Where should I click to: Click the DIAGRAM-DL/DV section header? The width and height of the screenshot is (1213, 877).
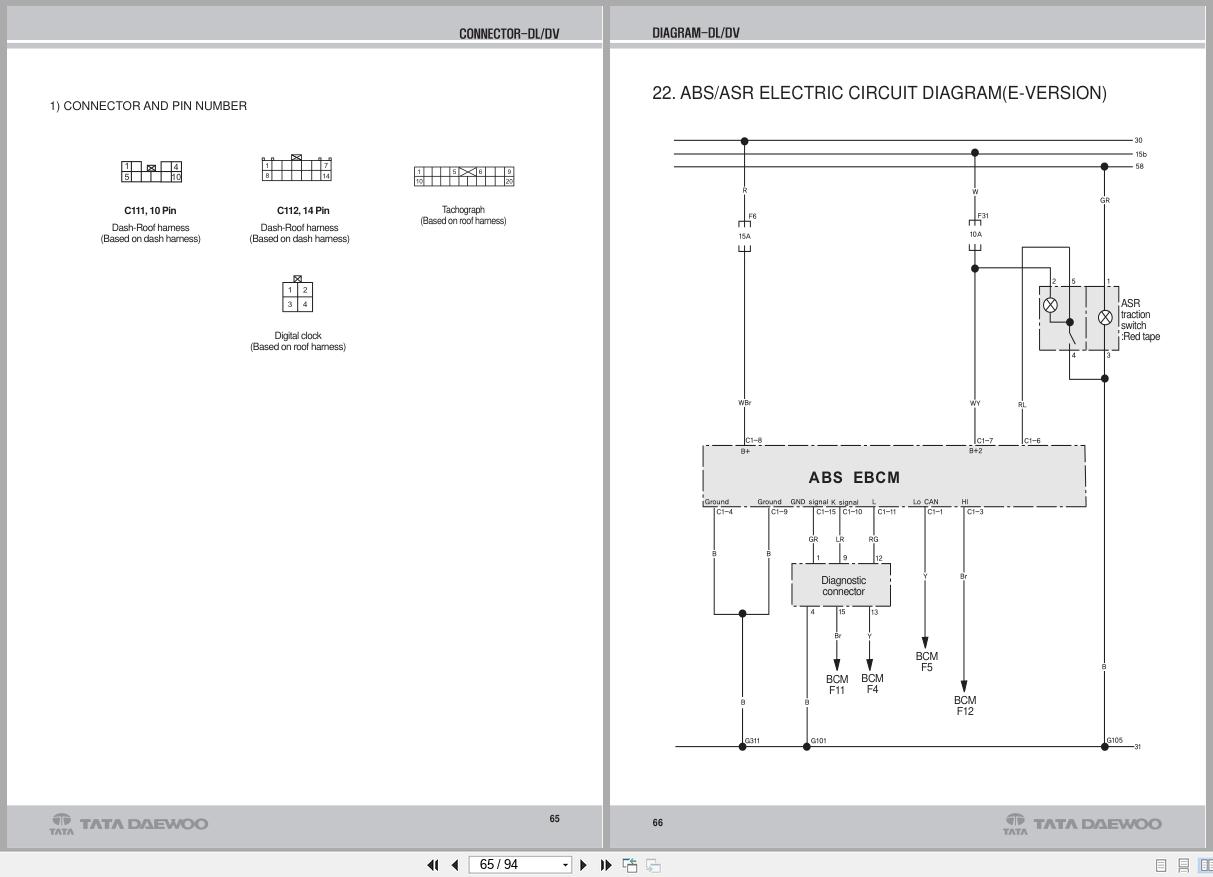[697, 31]
